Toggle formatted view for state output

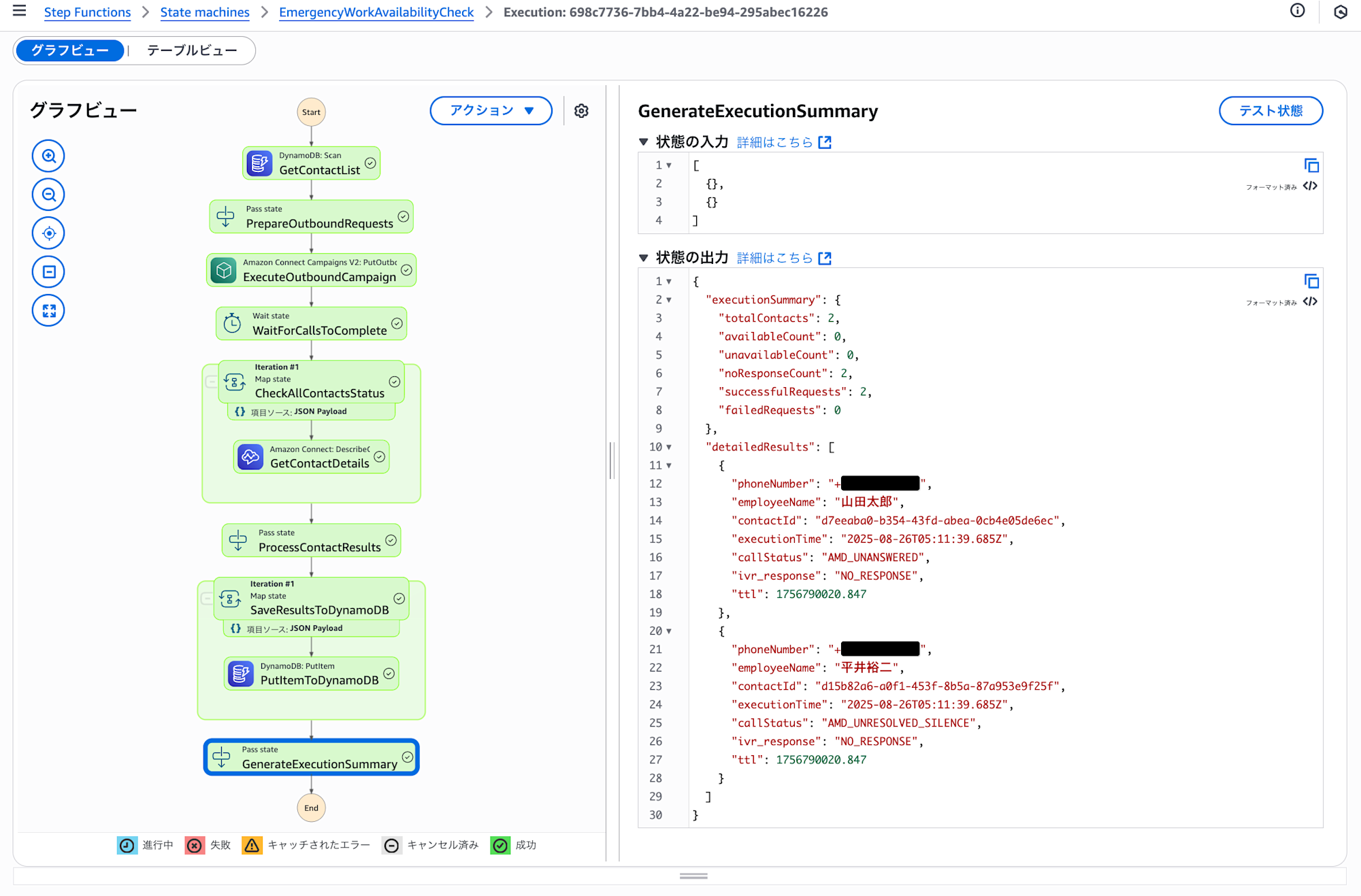coord(1310,301)
